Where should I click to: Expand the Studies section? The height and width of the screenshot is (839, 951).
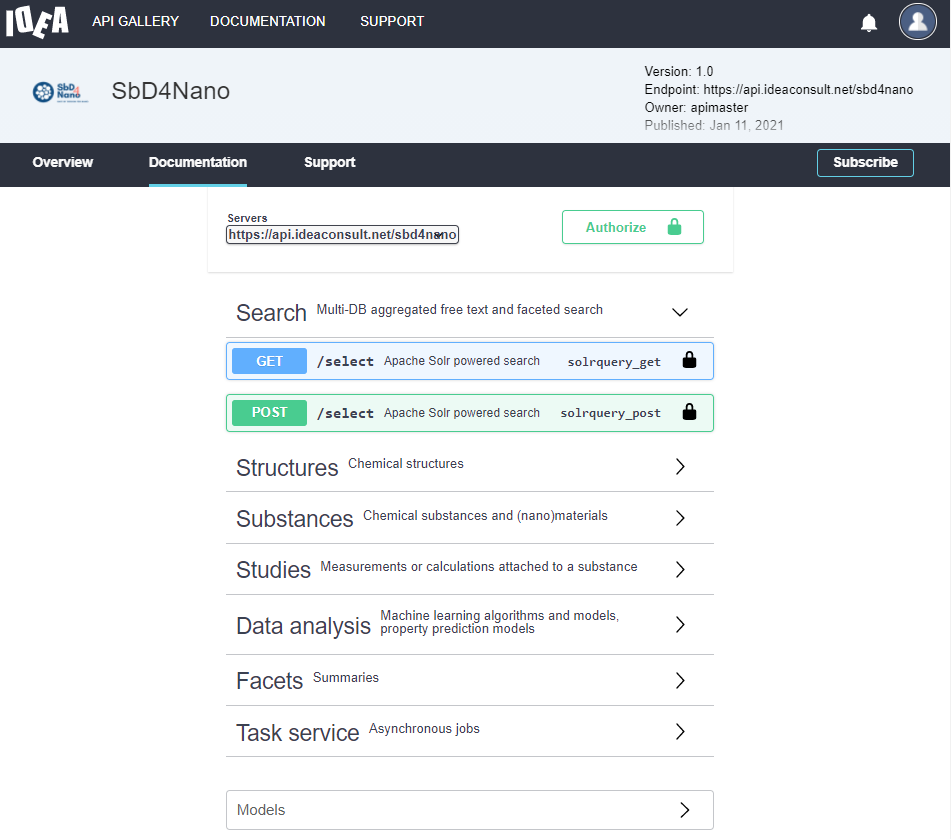click(680, 569)
